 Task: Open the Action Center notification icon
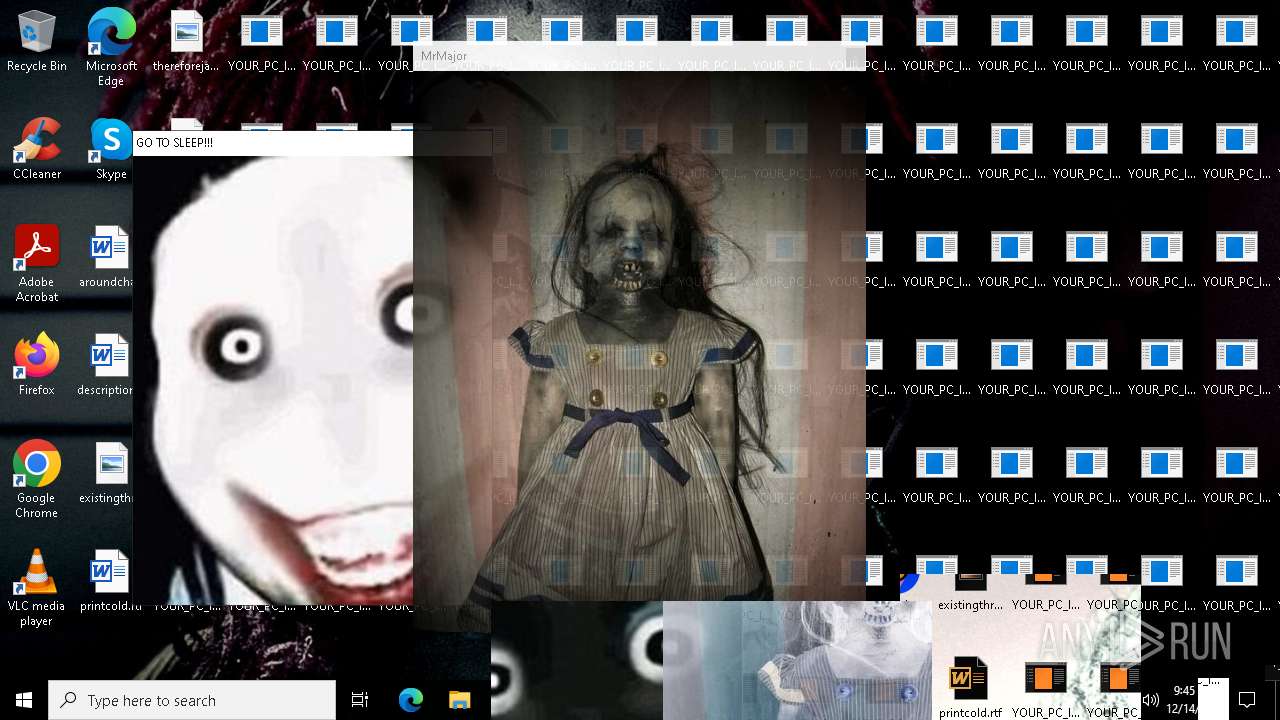[x=1247, y=700]
